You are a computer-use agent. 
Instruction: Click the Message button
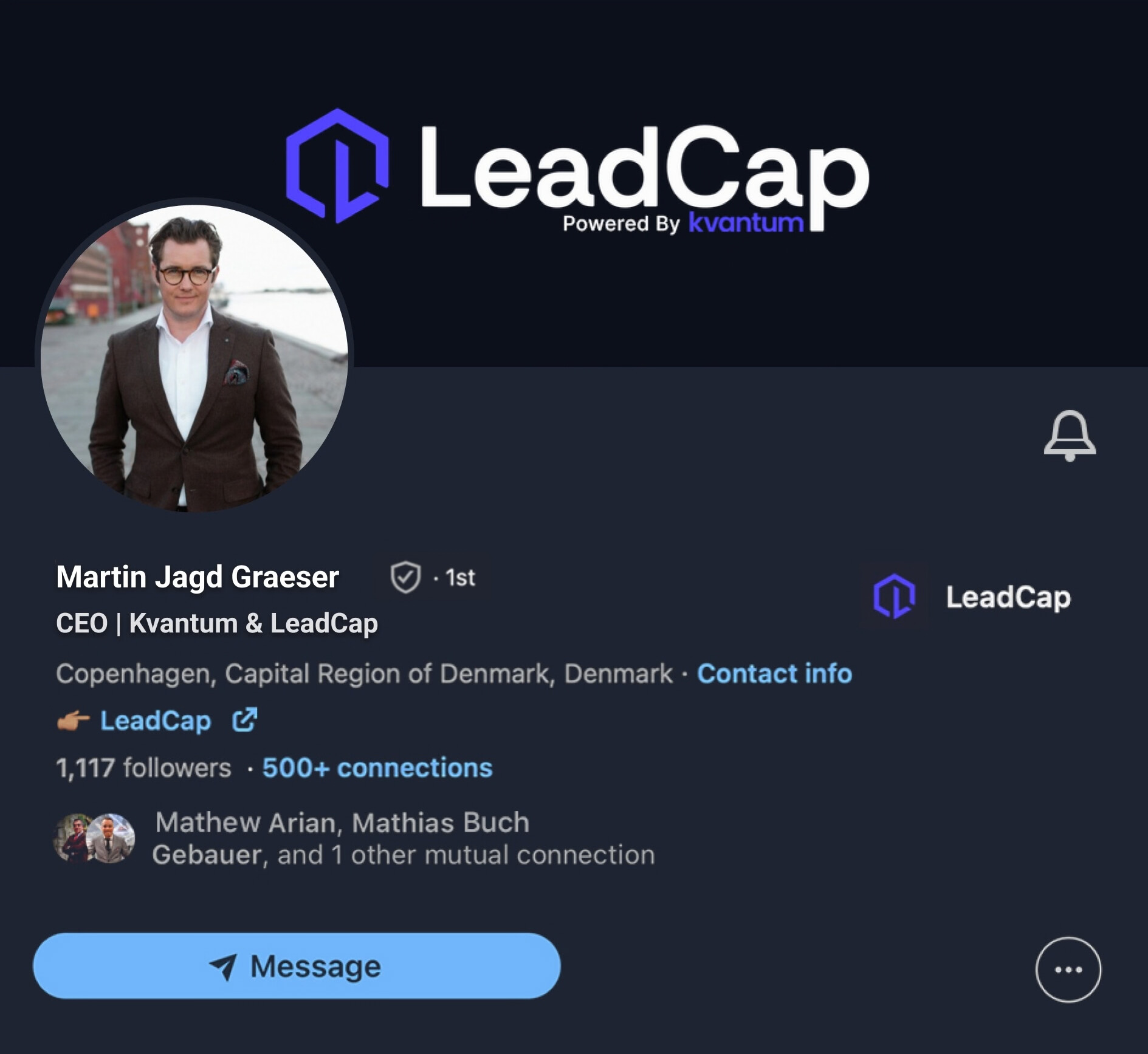click(297, 966)
